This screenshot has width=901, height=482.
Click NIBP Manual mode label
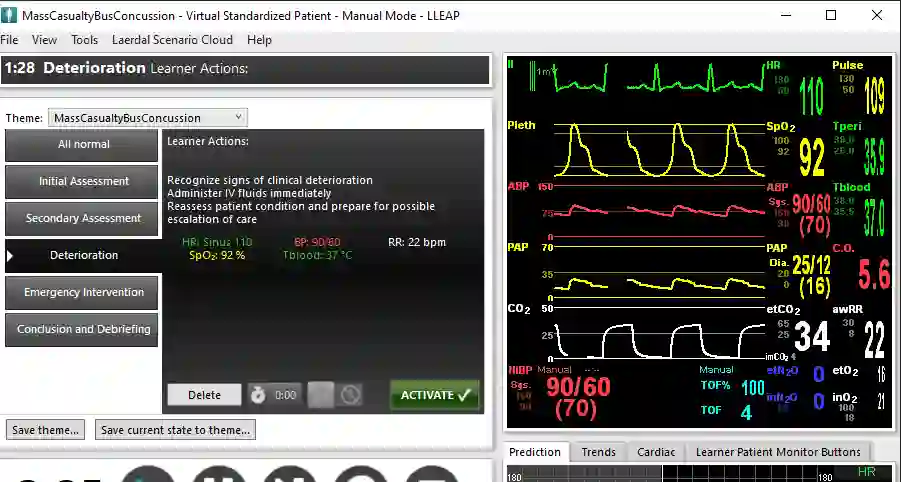pyautogui.click(x=554, y=370)
